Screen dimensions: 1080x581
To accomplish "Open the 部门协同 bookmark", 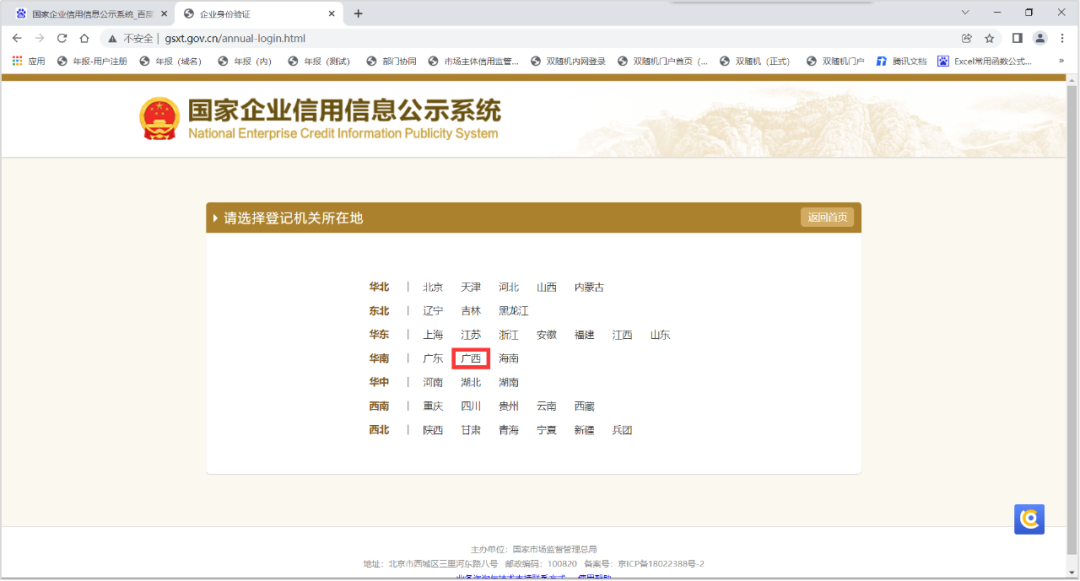I will pyautogui.click(x=391, y=61).
